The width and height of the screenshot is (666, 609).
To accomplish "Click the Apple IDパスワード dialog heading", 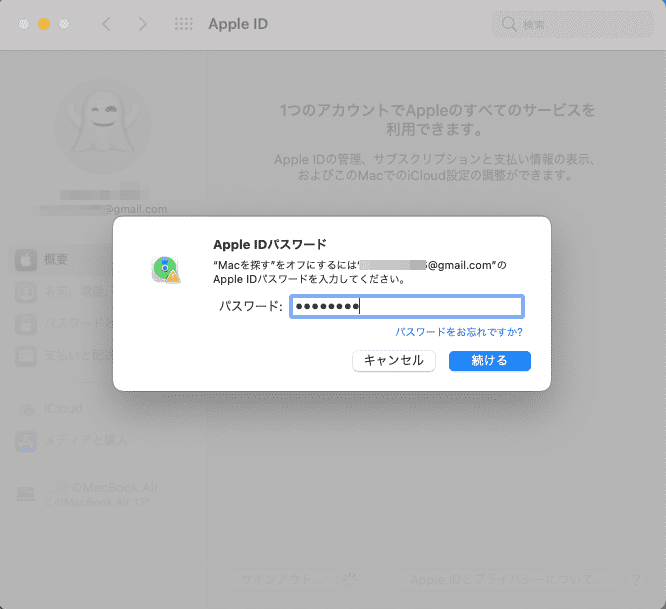I will (x=270, y=245).
